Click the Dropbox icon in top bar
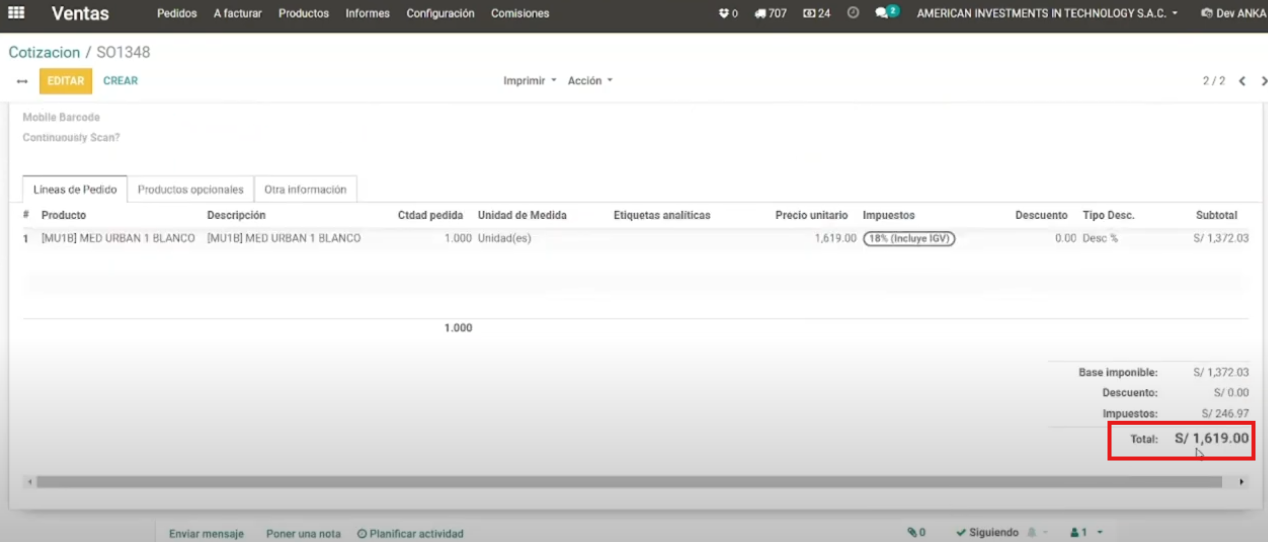The image size is (1268, 542). 725,14
